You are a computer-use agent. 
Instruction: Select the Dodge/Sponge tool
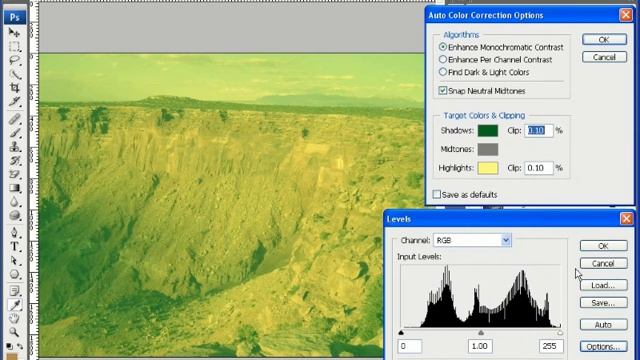14,216
